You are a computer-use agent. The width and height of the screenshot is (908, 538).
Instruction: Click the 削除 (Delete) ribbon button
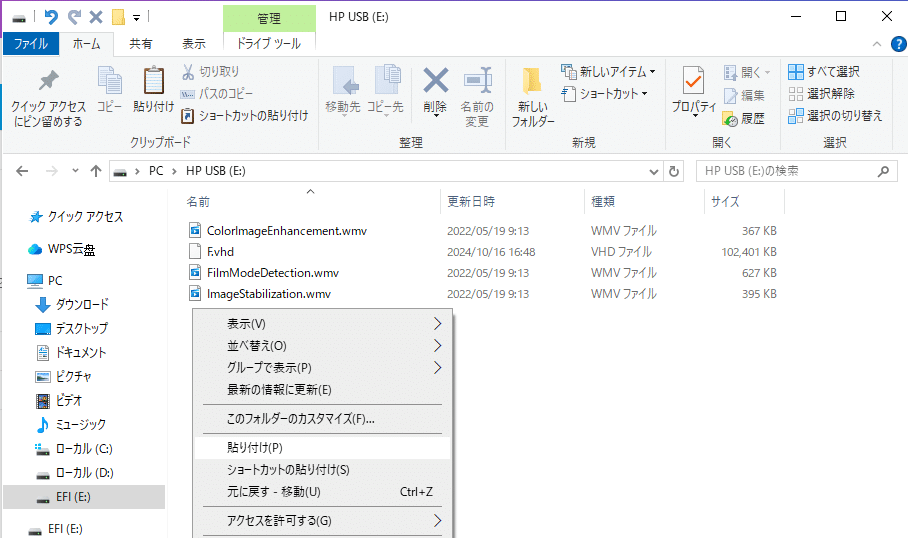pyautogui.click(x=435, y=92)
